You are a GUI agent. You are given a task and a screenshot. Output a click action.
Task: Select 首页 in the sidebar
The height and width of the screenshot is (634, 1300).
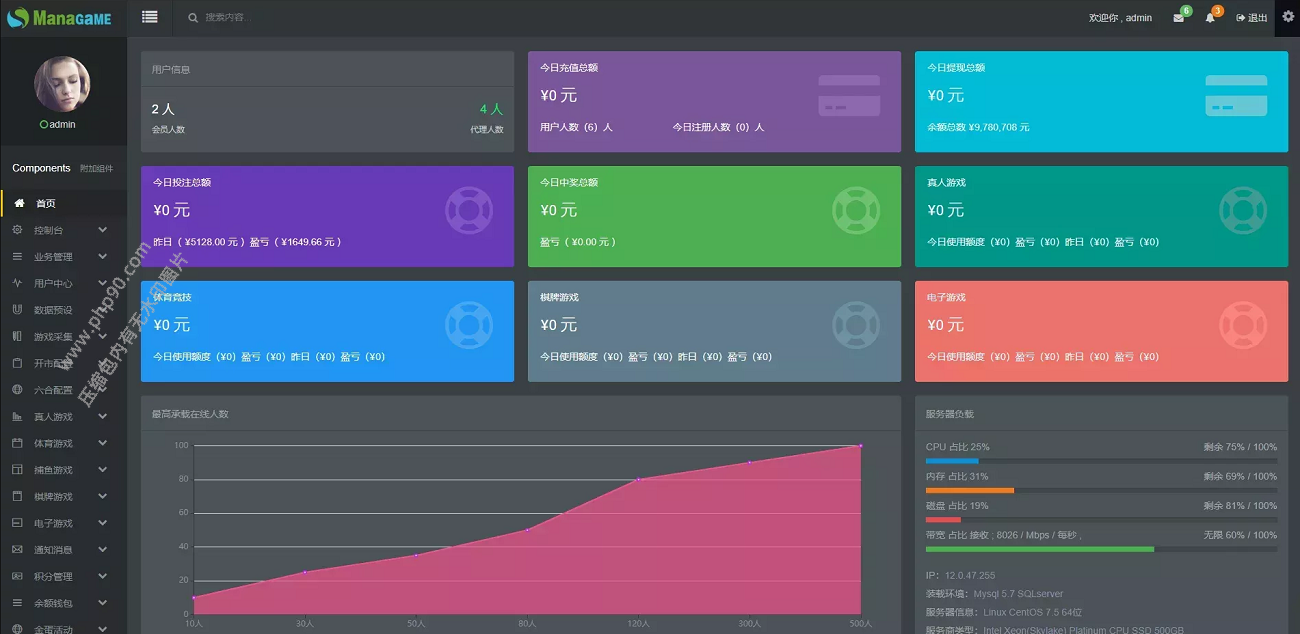(x=45, y=203)
